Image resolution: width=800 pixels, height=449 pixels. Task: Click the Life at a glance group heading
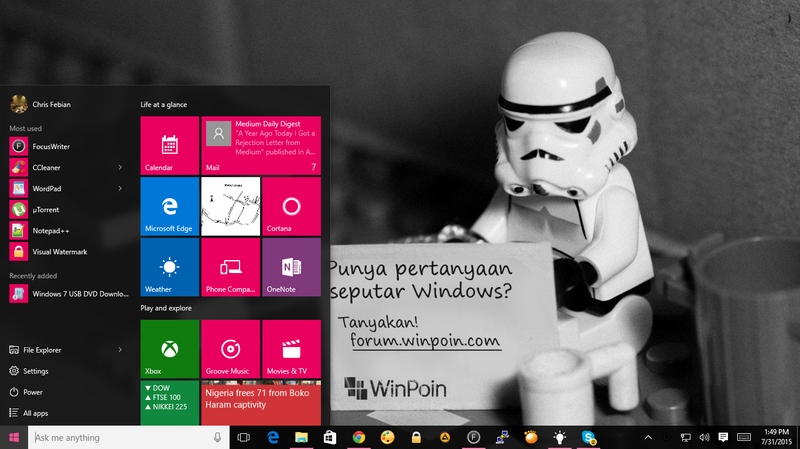point(164,105)
